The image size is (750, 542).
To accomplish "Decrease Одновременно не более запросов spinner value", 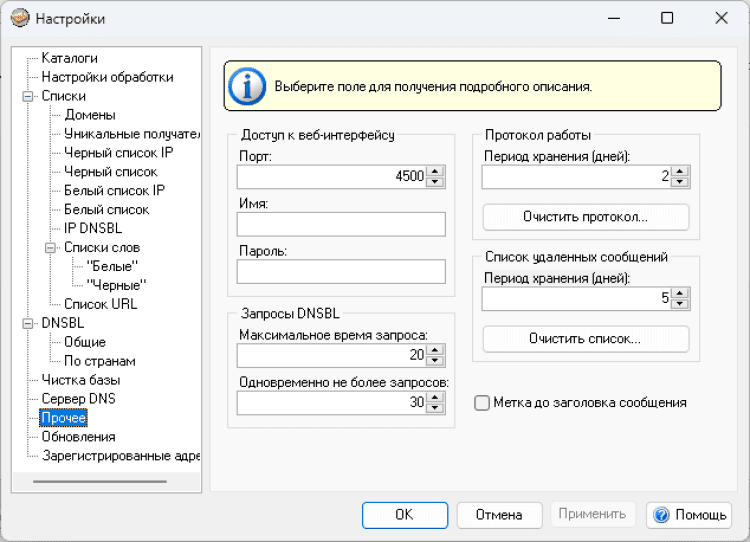I will 434,407.
